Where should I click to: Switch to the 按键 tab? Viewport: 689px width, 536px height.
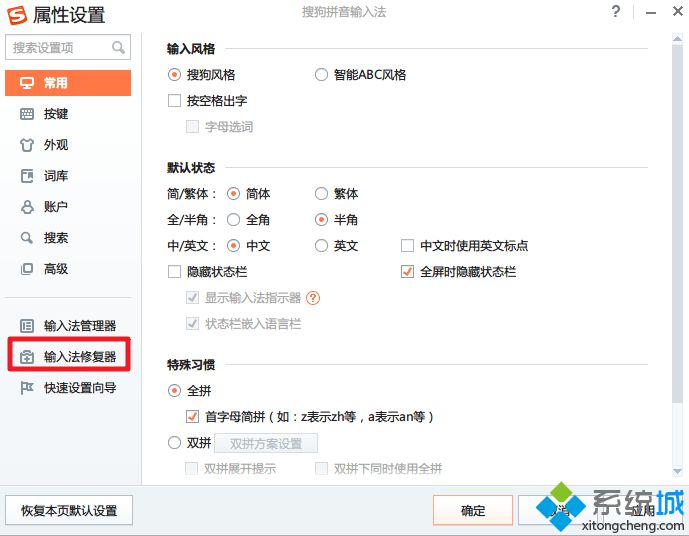point(68,114)
